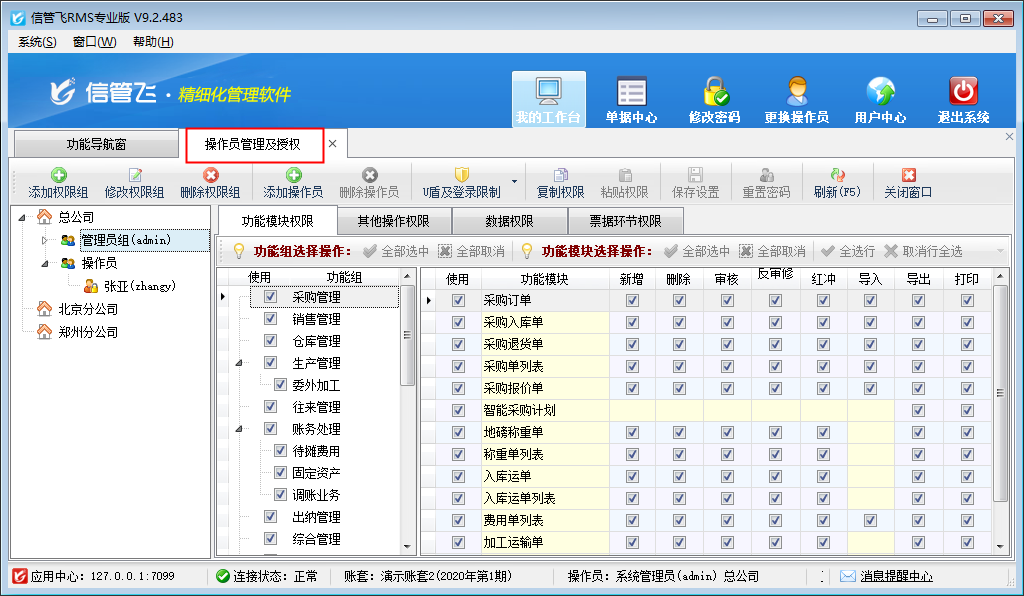This screenshot has width=1024, height=596.
Task: Toggle 固定资产 checkbox
Action: click(x=280, y=472)
